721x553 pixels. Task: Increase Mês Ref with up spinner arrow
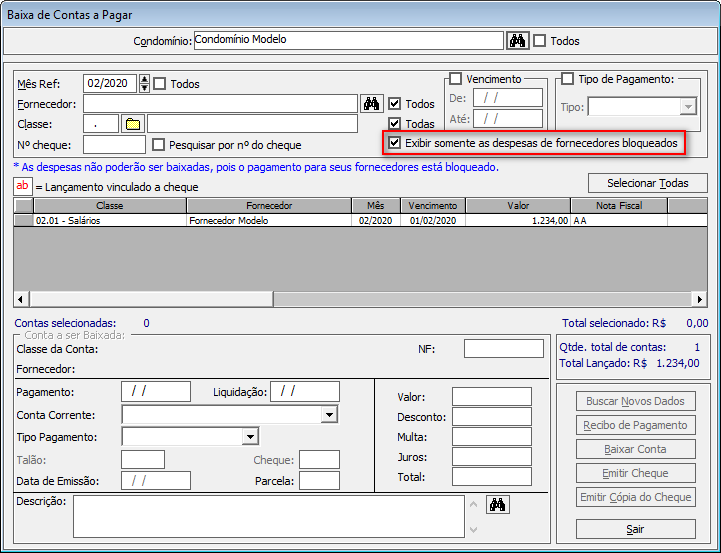coord(145,79)
